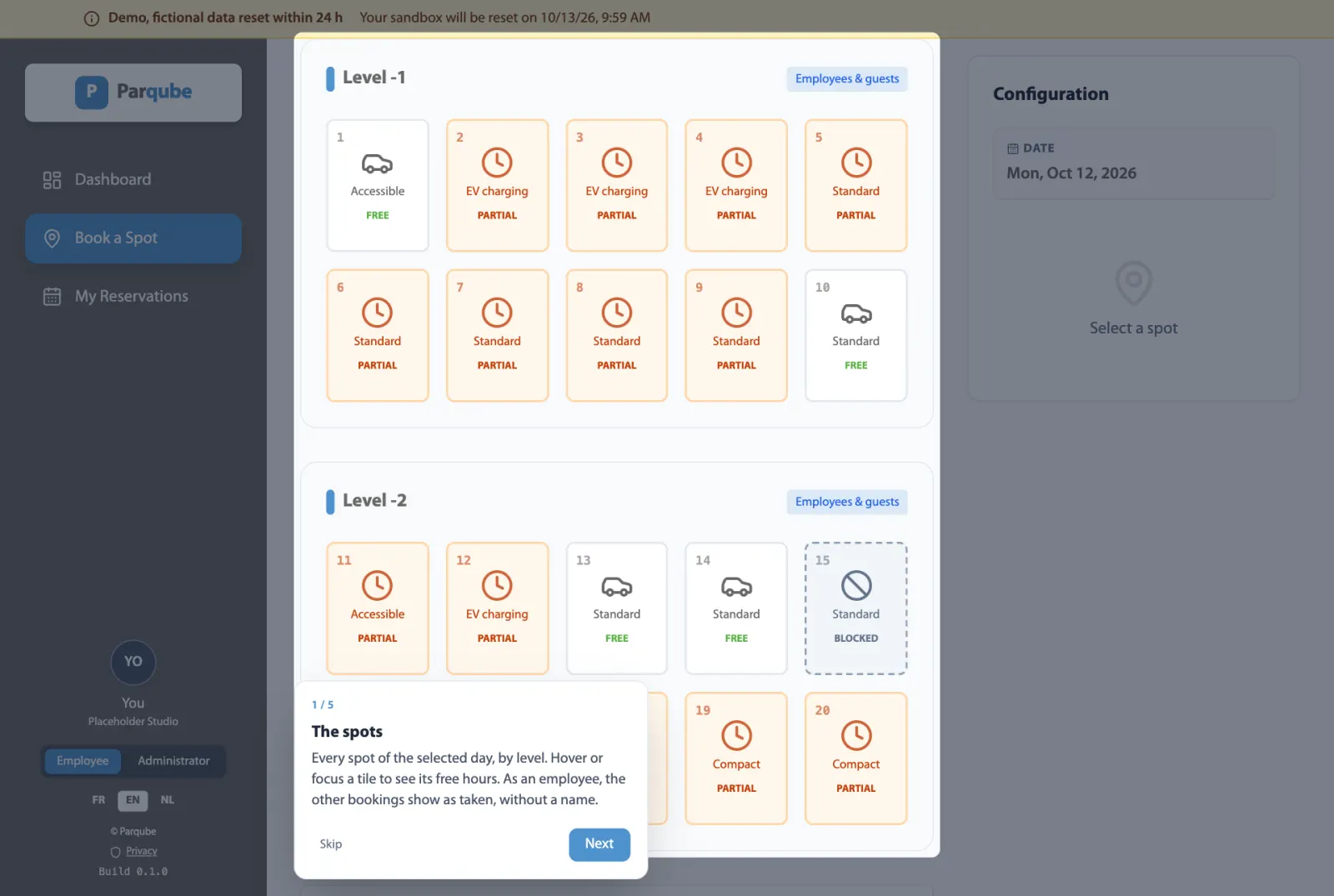Open My Reservations in sidebar
The image size is (1334, 896).
pyautogui.click(x=133, y=296)
